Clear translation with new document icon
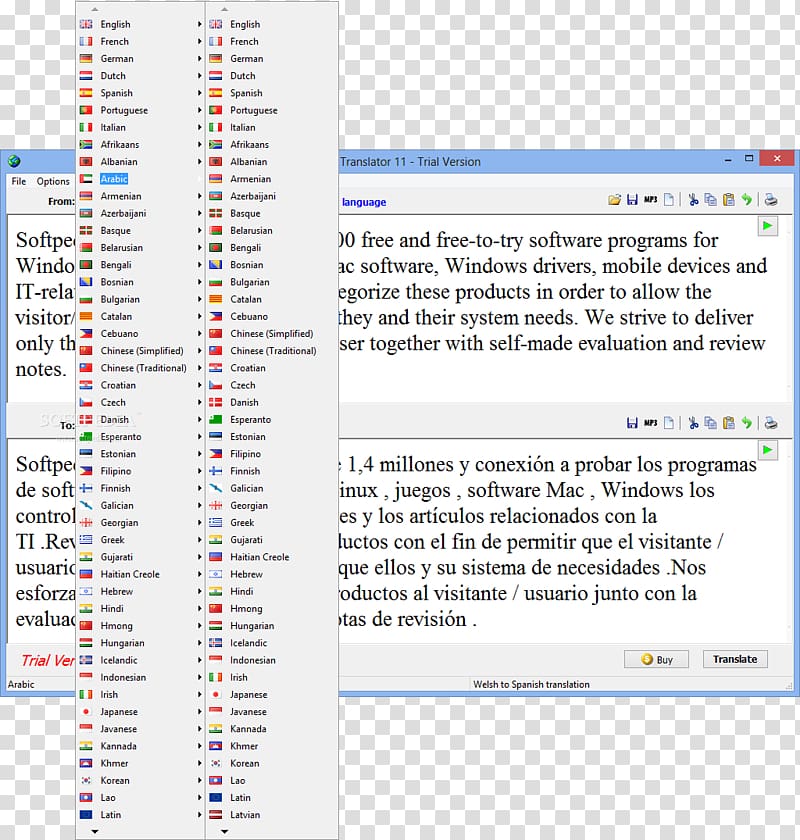Screen dimensions: 800x840 669,423
